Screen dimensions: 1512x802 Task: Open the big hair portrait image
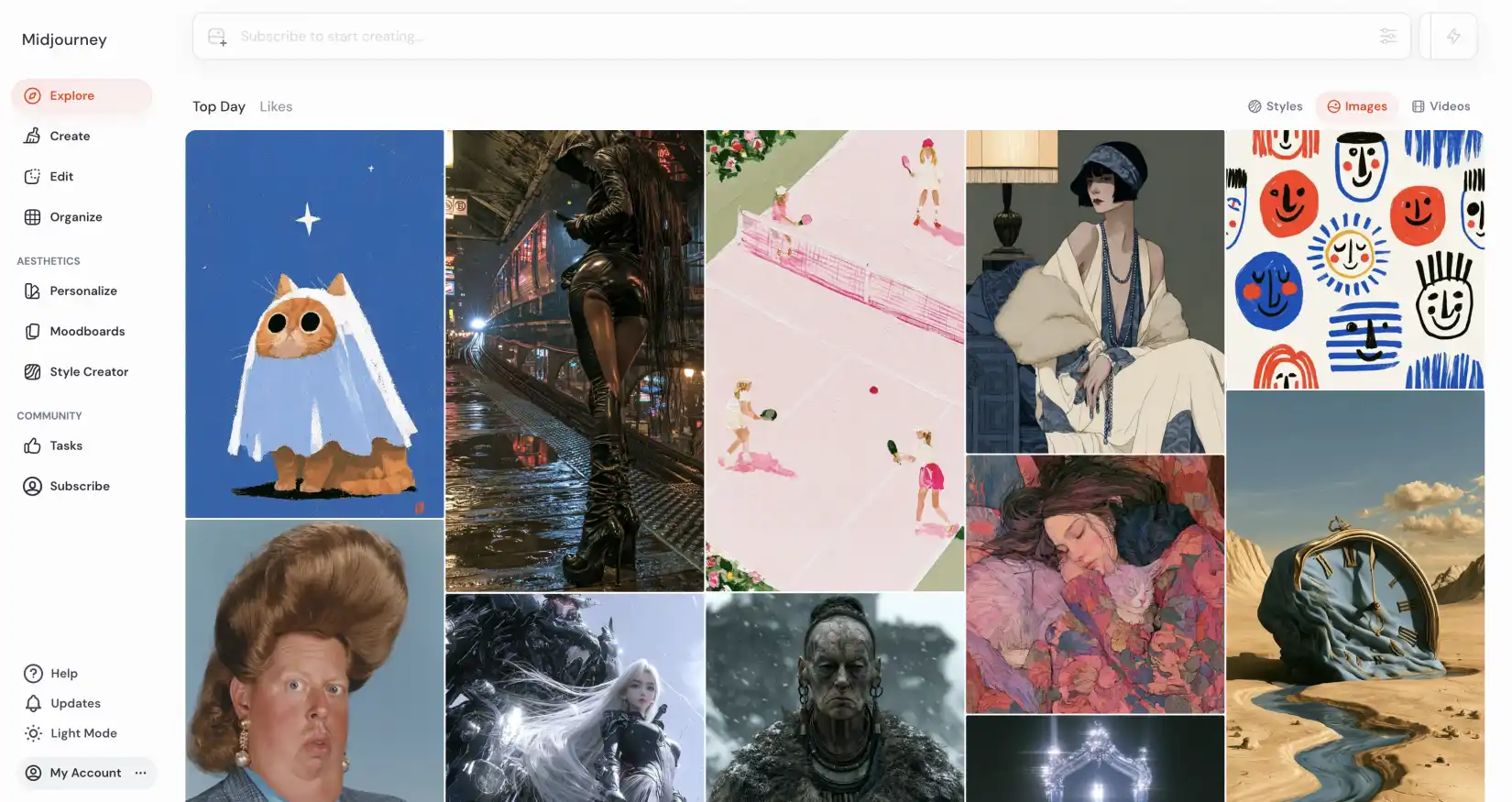pyautogui.click(x=314, y=662)
